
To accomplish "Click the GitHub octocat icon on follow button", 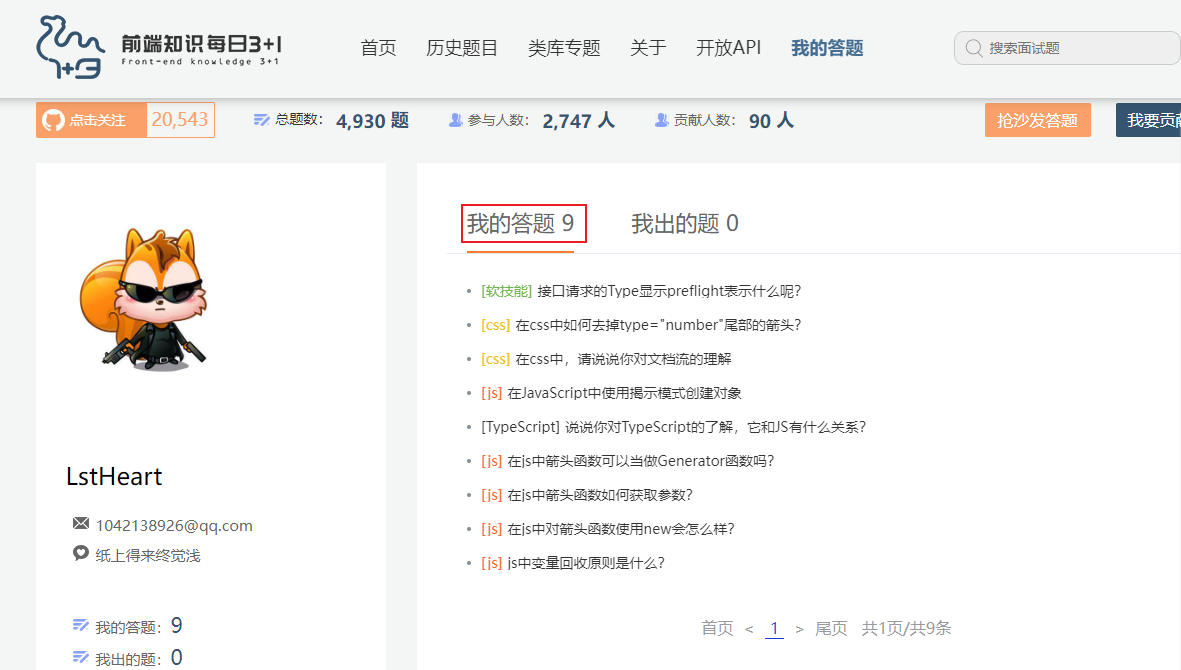I will click(52, 119).
